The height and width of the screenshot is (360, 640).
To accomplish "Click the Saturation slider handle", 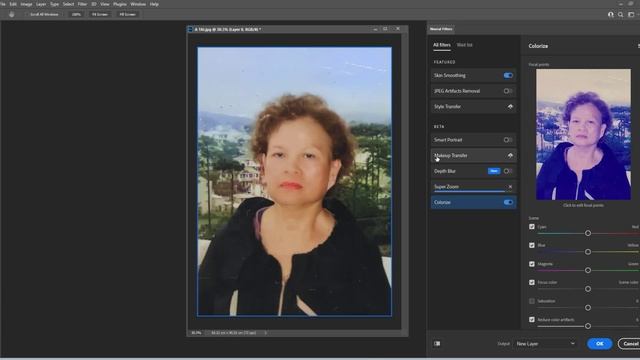I will point(588,307).
